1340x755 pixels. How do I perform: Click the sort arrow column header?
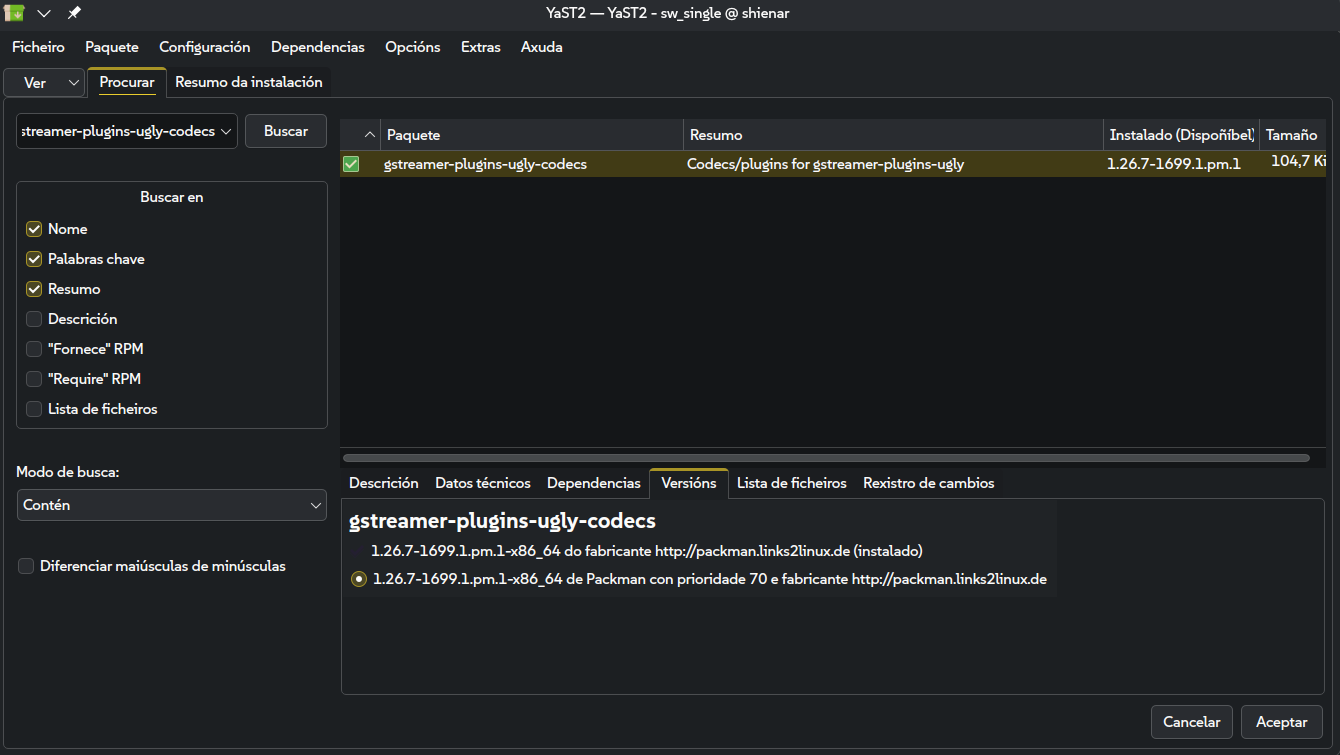click(369, 135)
